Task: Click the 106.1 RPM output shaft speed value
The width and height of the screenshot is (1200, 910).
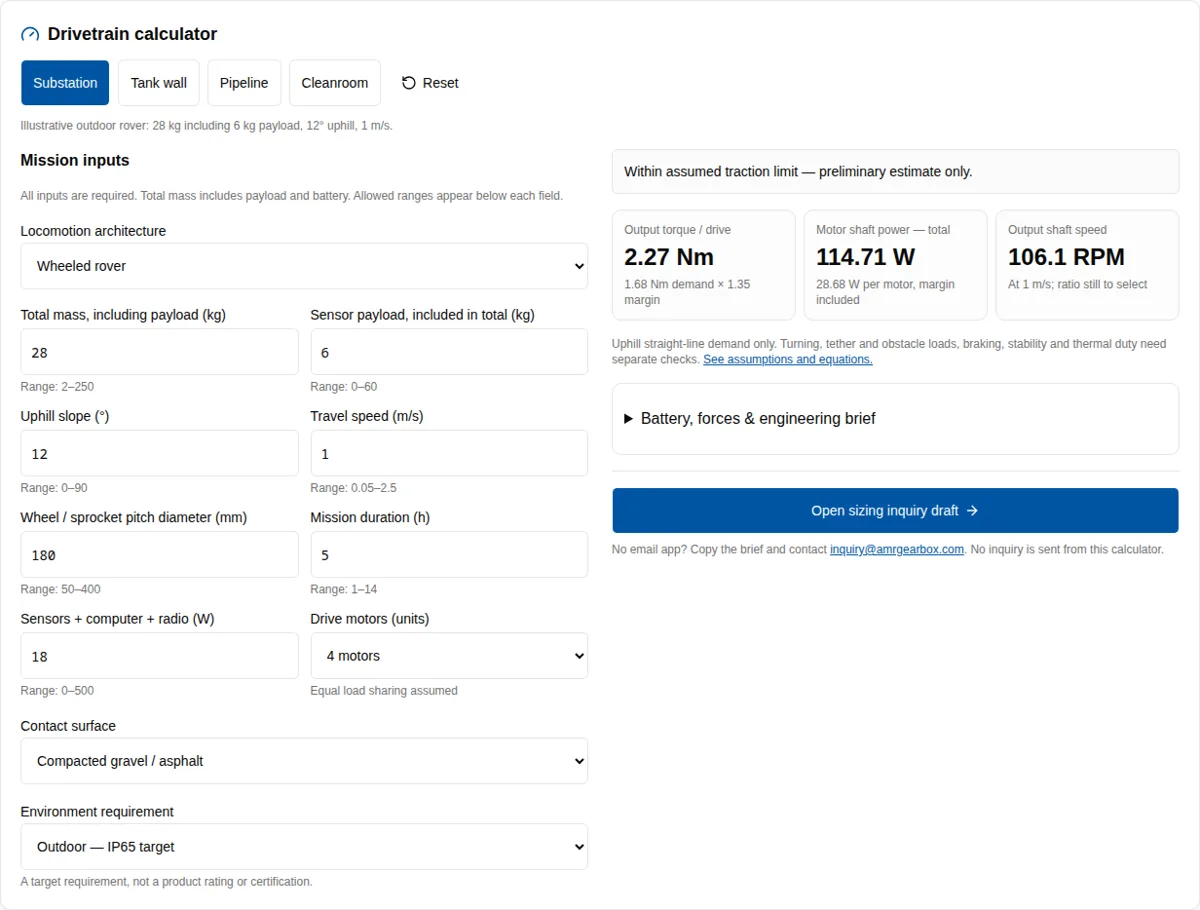Action: point(1066,257)
